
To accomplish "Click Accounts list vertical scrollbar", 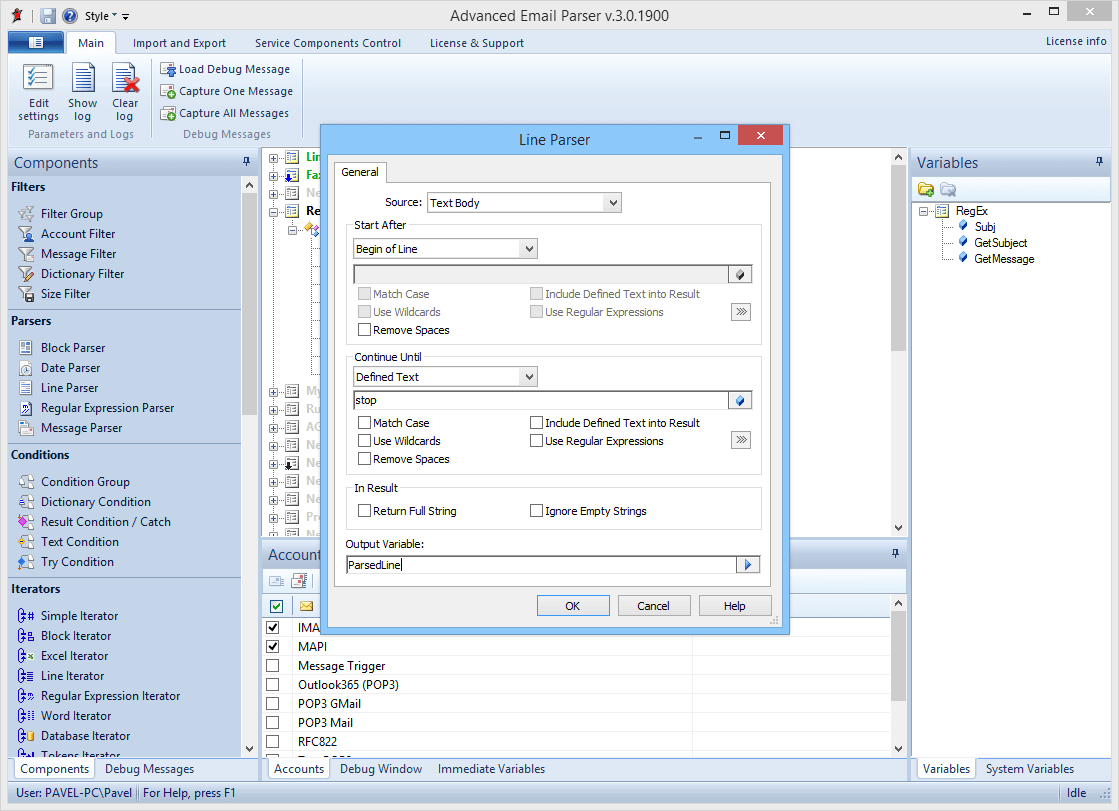I will pyautogui.click(x=898, y=675).
